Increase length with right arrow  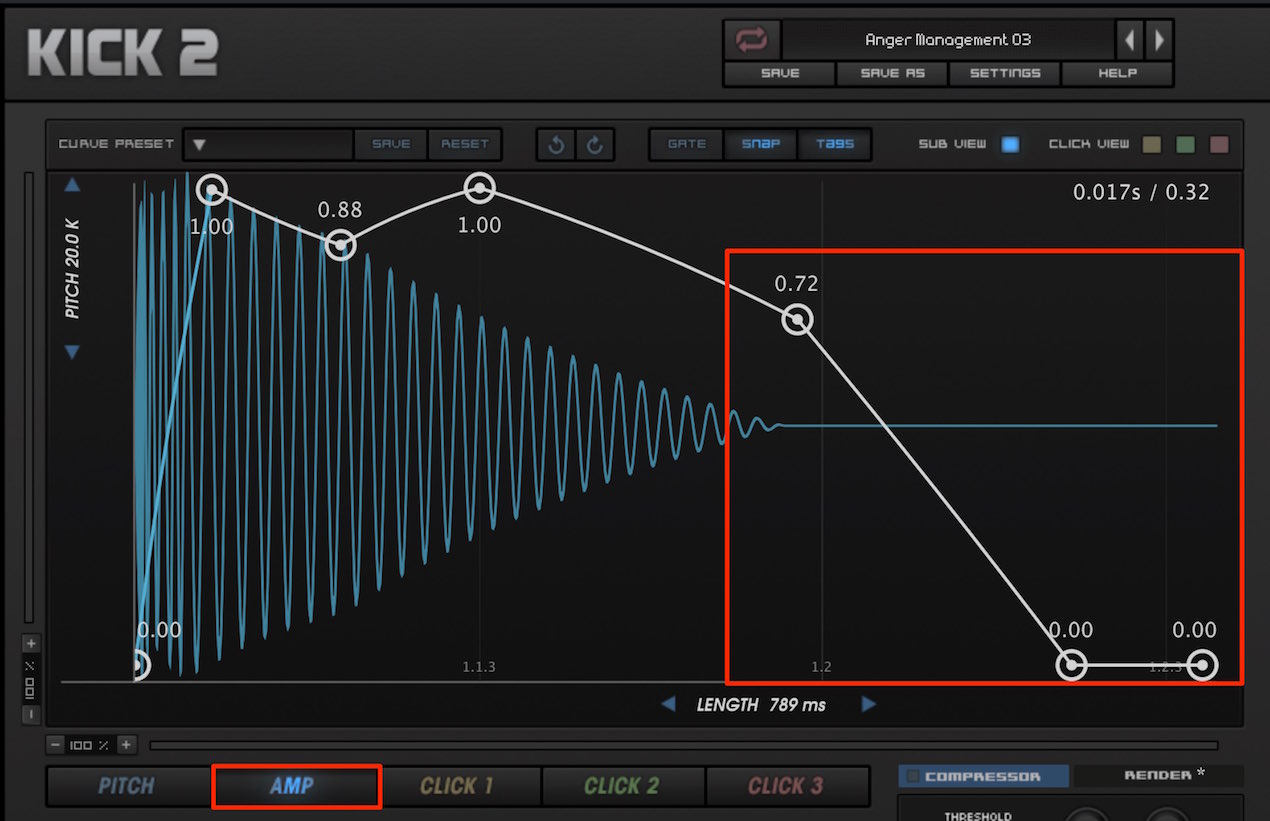pyautogui.click(x=868, y=704)
